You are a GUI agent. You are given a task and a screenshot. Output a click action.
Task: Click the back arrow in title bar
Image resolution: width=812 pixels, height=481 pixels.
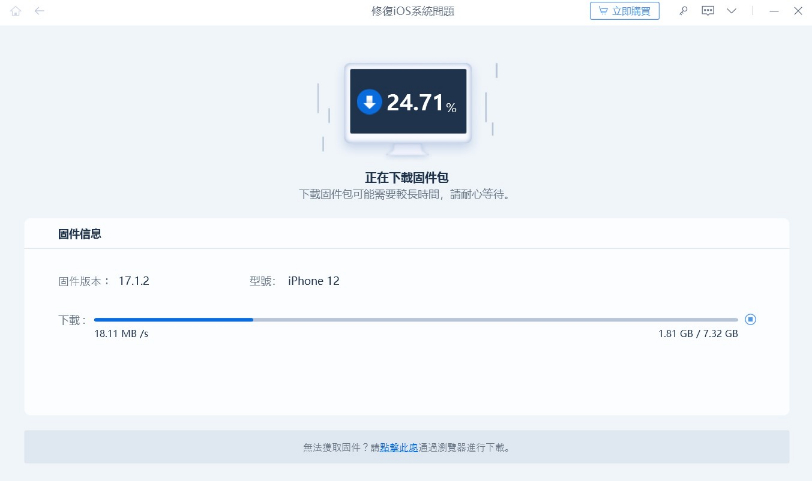tap(39, 11)
